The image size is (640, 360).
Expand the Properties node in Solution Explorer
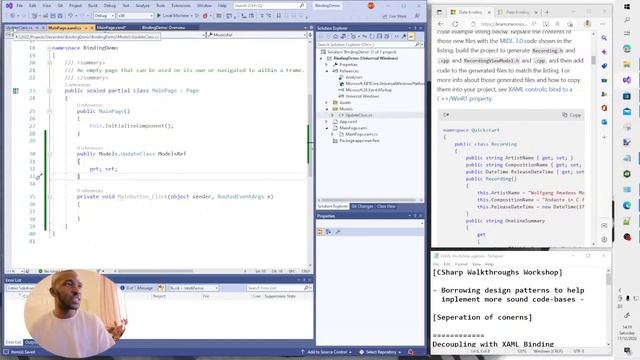(327, 64)
